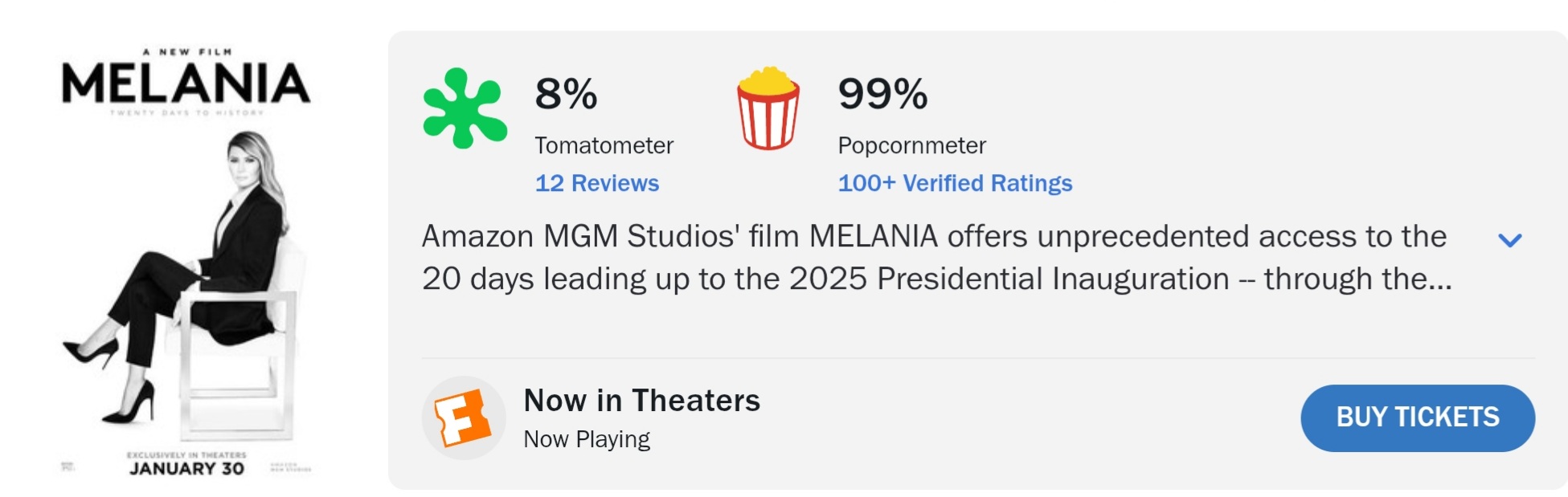The image size is (1568, 497).
Task: Click the orange Fandango ticket icon
Action: (463, 418)
